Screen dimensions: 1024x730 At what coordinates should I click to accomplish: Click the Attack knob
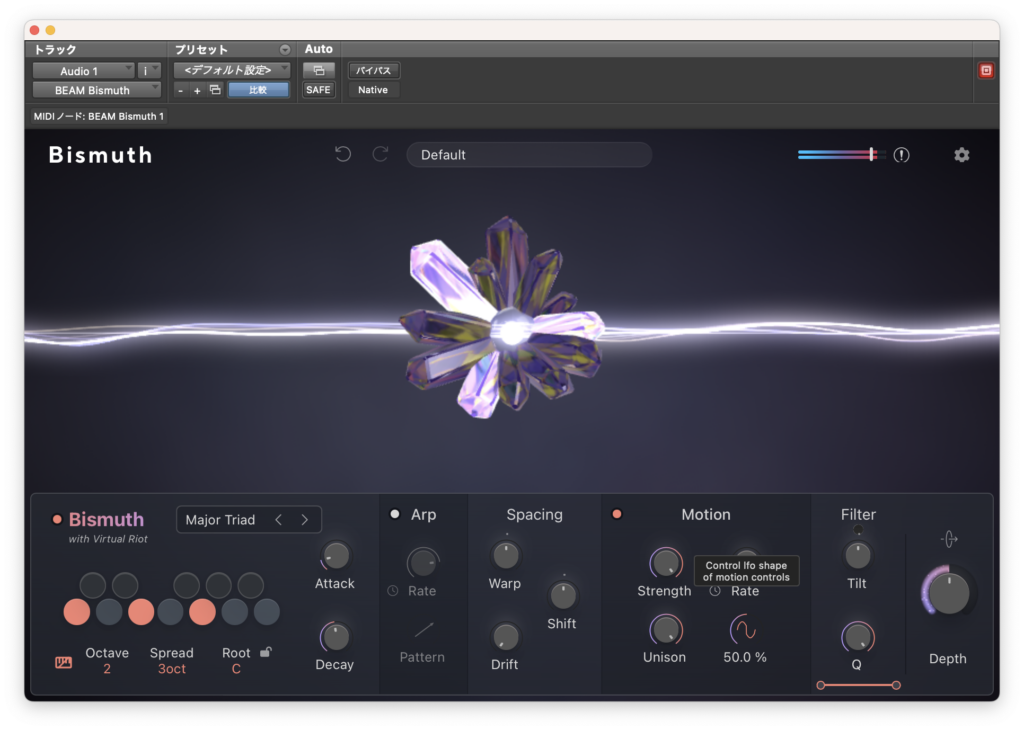336,556
